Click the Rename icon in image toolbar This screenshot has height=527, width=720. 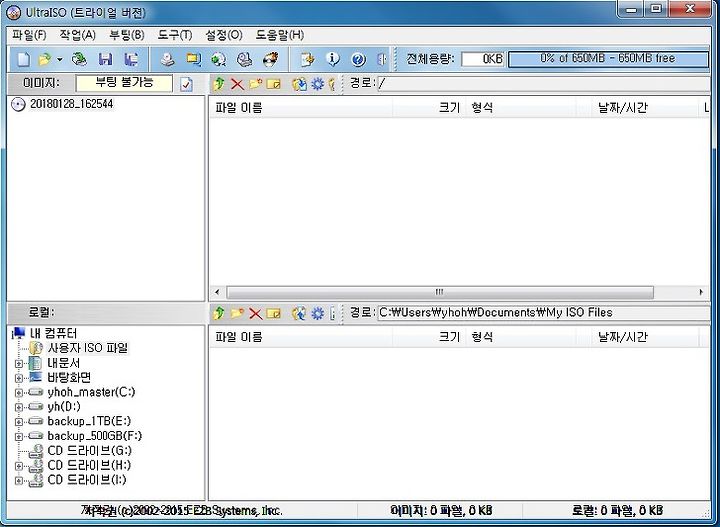point(274,84)
